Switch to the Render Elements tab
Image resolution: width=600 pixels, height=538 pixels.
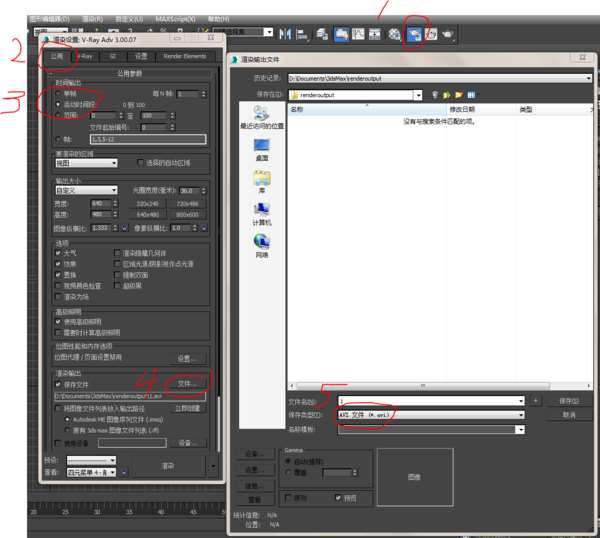click(185, 57)
